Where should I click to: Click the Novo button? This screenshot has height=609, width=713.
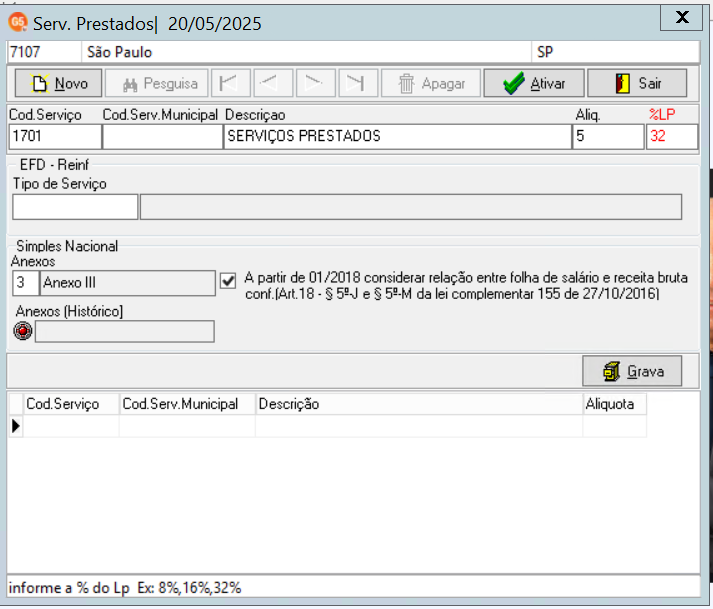(x=58, y=83)
